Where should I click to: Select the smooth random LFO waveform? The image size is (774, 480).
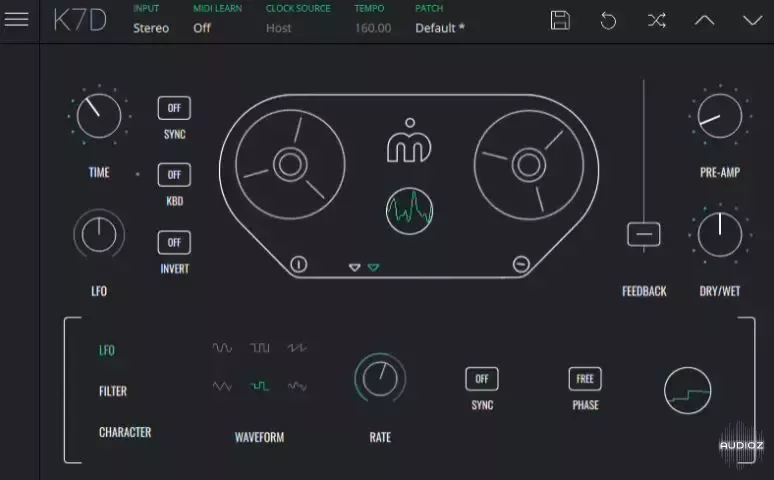pyautogui.click(x=297, y=386)
